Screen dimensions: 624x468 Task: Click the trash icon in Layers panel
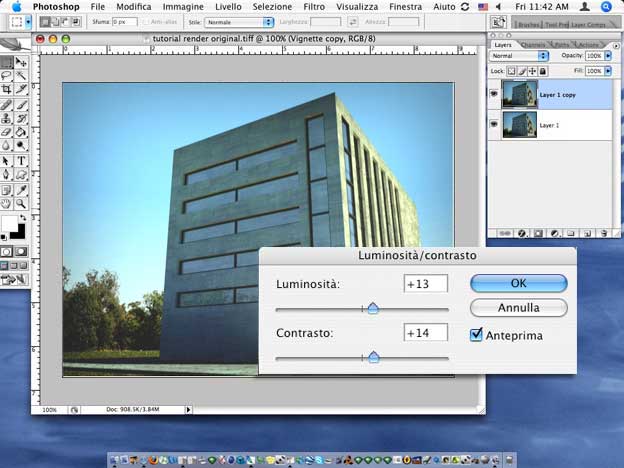[x=603, y=233]
